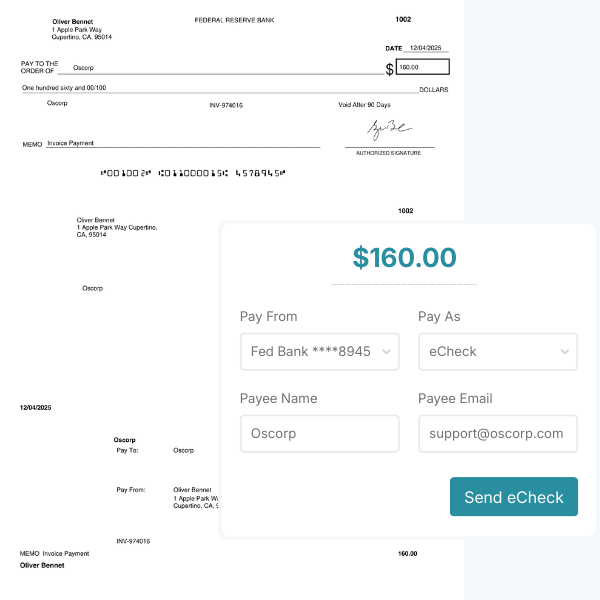The width and height of the screenshot is (600, 600).
Task: Click the Payee Email input field
Action: coord(497,434)
